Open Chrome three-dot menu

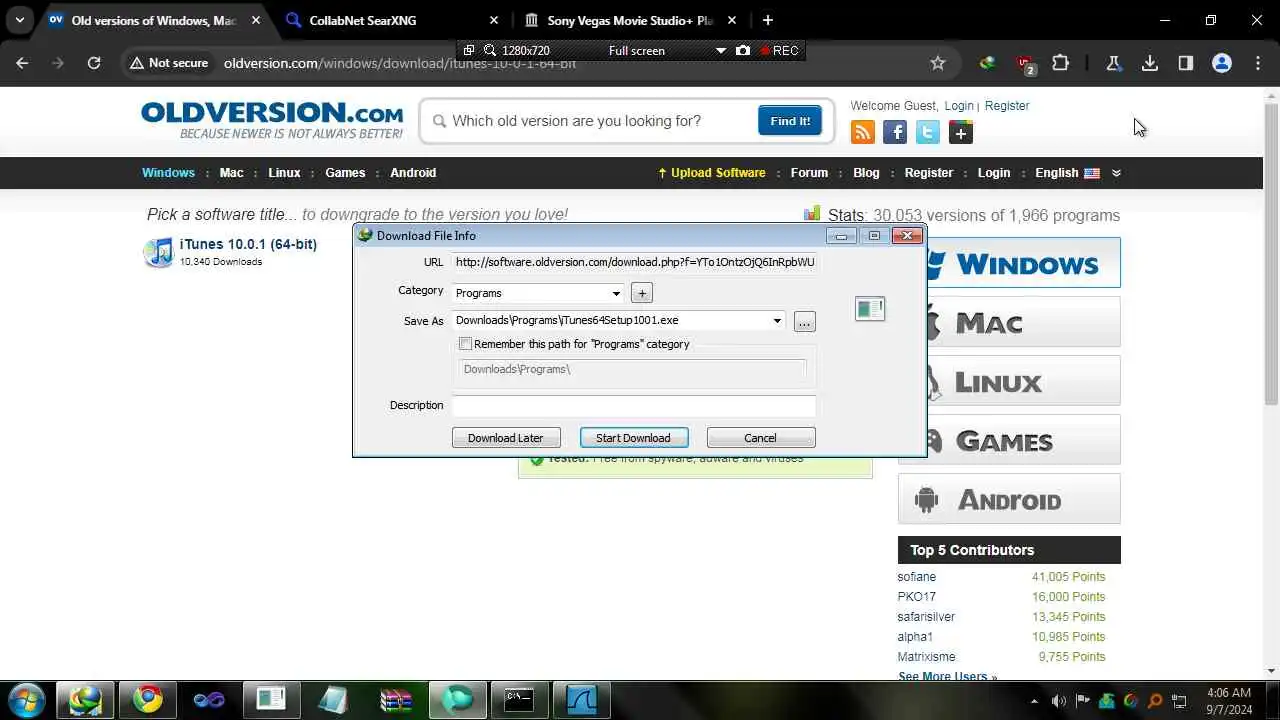pos(1258,63)
